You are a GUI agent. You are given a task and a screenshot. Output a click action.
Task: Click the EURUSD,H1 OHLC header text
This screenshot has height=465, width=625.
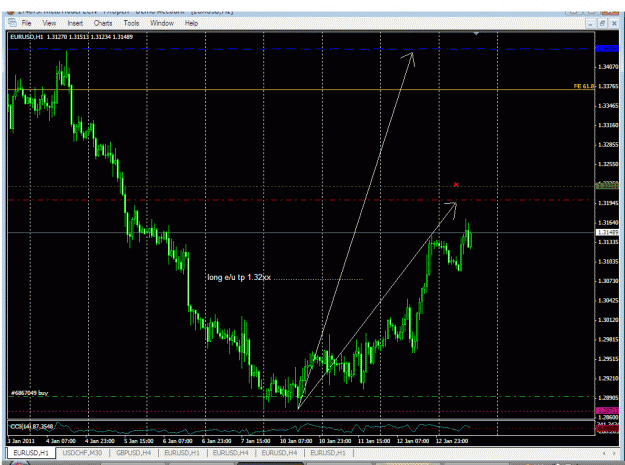tap(71, 37)
